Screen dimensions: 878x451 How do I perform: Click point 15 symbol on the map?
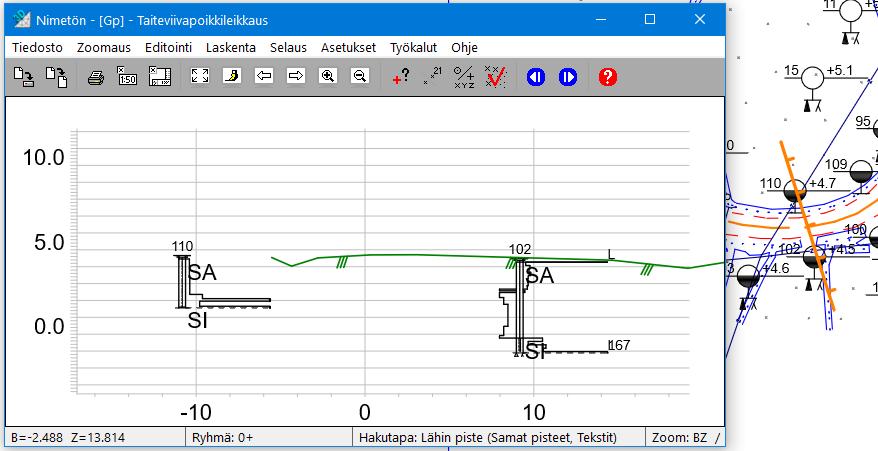(812, 79)
